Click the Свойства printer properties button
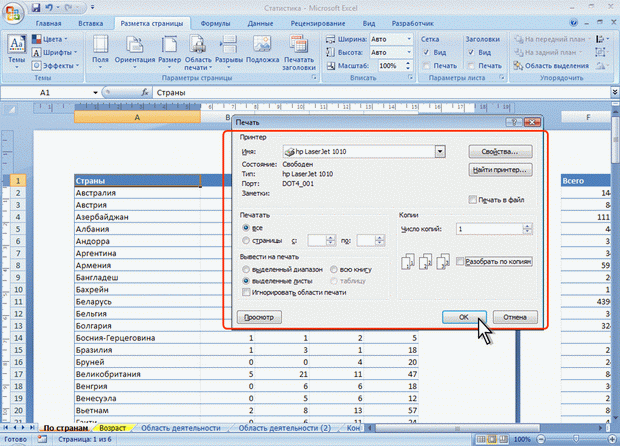 (501, 151)
